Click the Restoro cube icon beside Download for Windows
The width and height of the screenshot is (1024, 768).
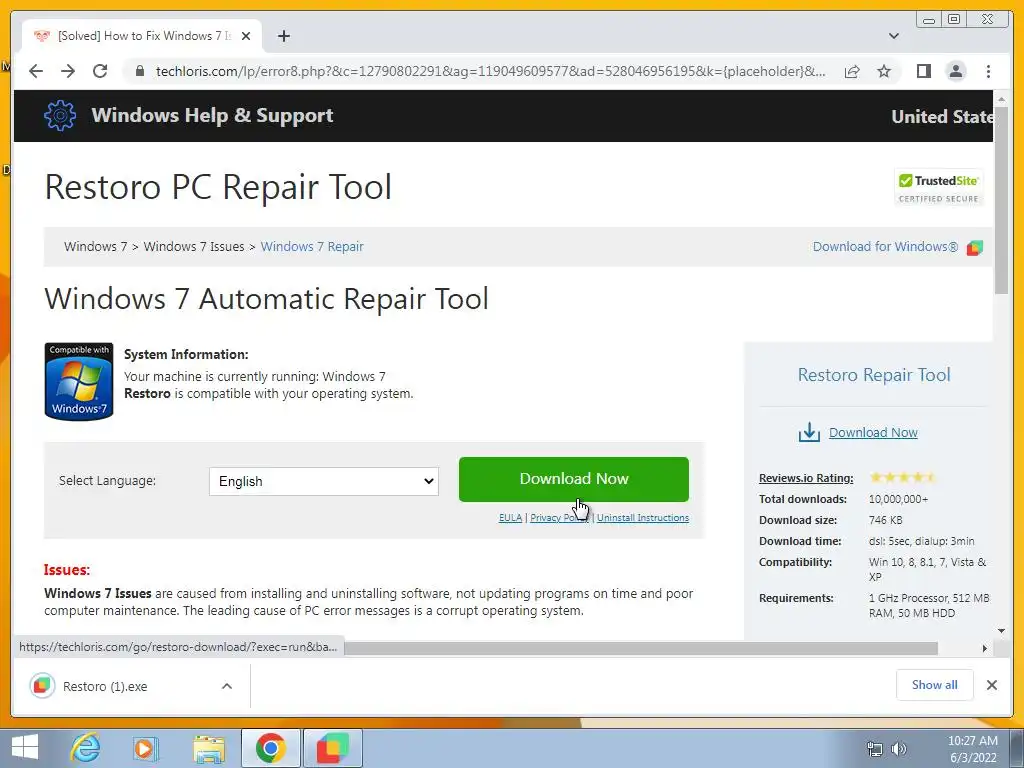pos(974,248)
